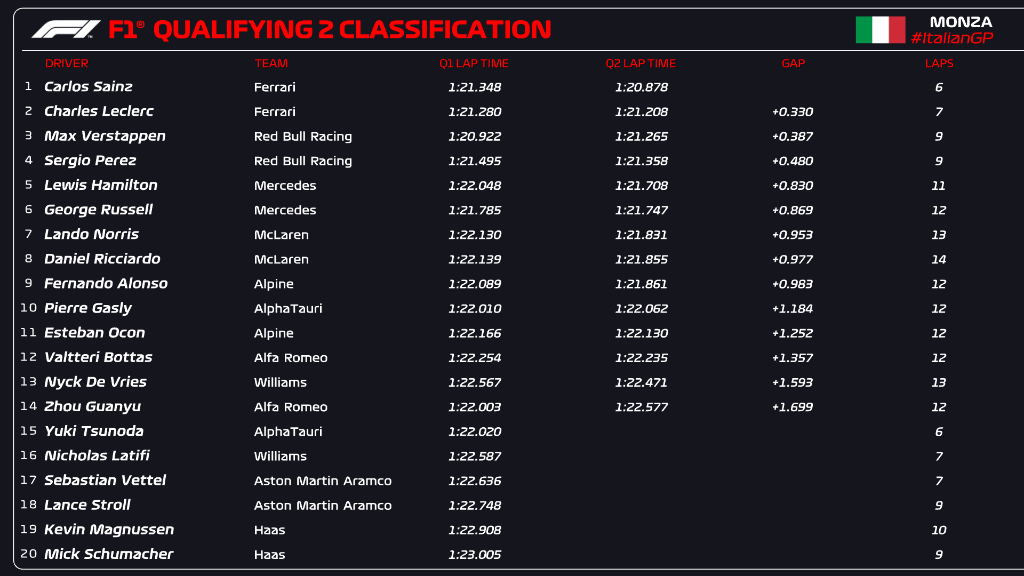Select the DRIVER column header

click(x=67, y=63)
